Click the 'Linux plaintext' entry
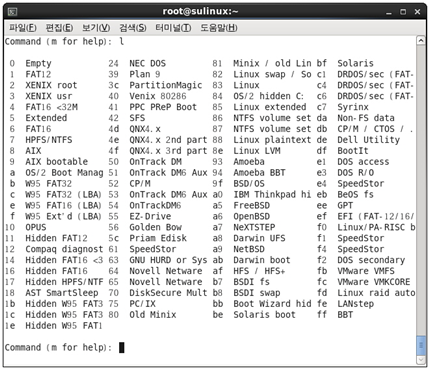The width and height of the screenshot is (429, 373). tap(272, 140)
